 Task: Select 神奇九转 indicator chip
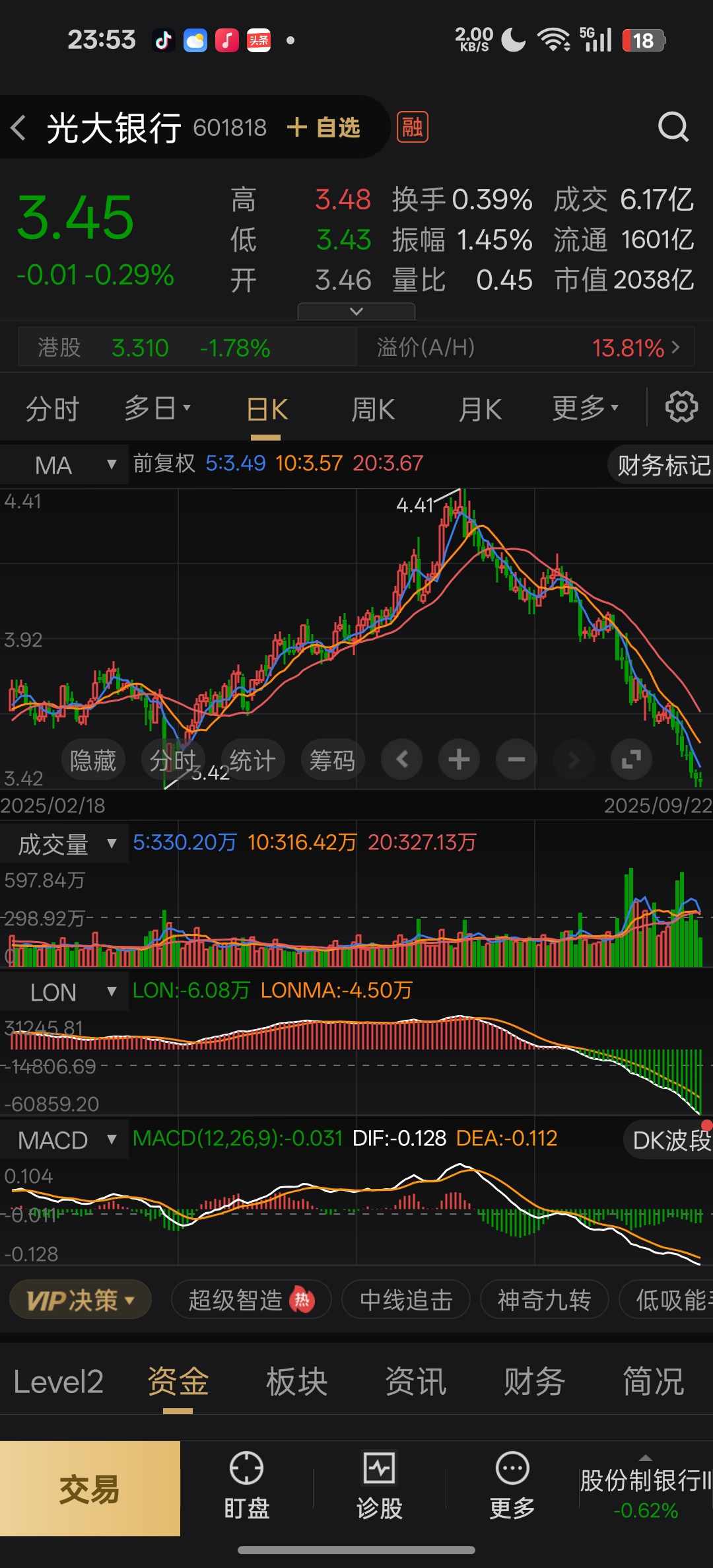[544, 1300]
